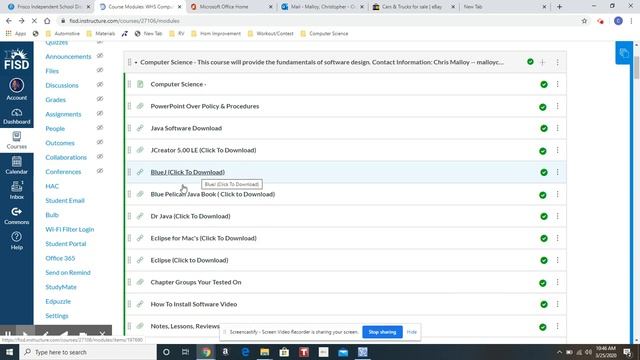Toggle publish status of How To Install Software Video

[544, 304]
